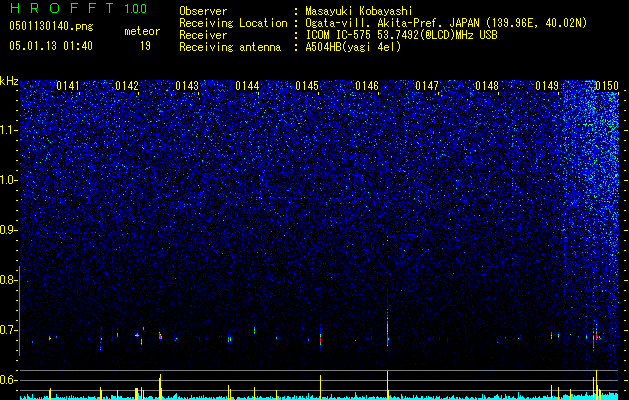Click the 0145 time marker
Viewport: 629px width, 400px height.
point(307,86)
